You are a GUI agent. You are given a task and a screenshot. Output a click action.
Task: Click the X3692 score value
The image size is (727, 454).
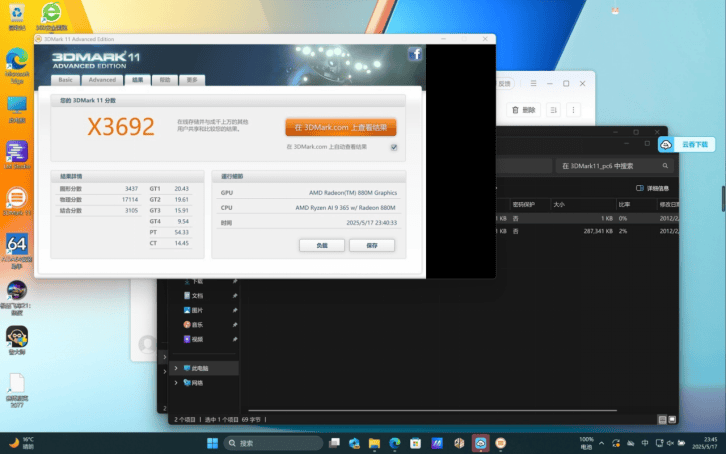point(121,127)
